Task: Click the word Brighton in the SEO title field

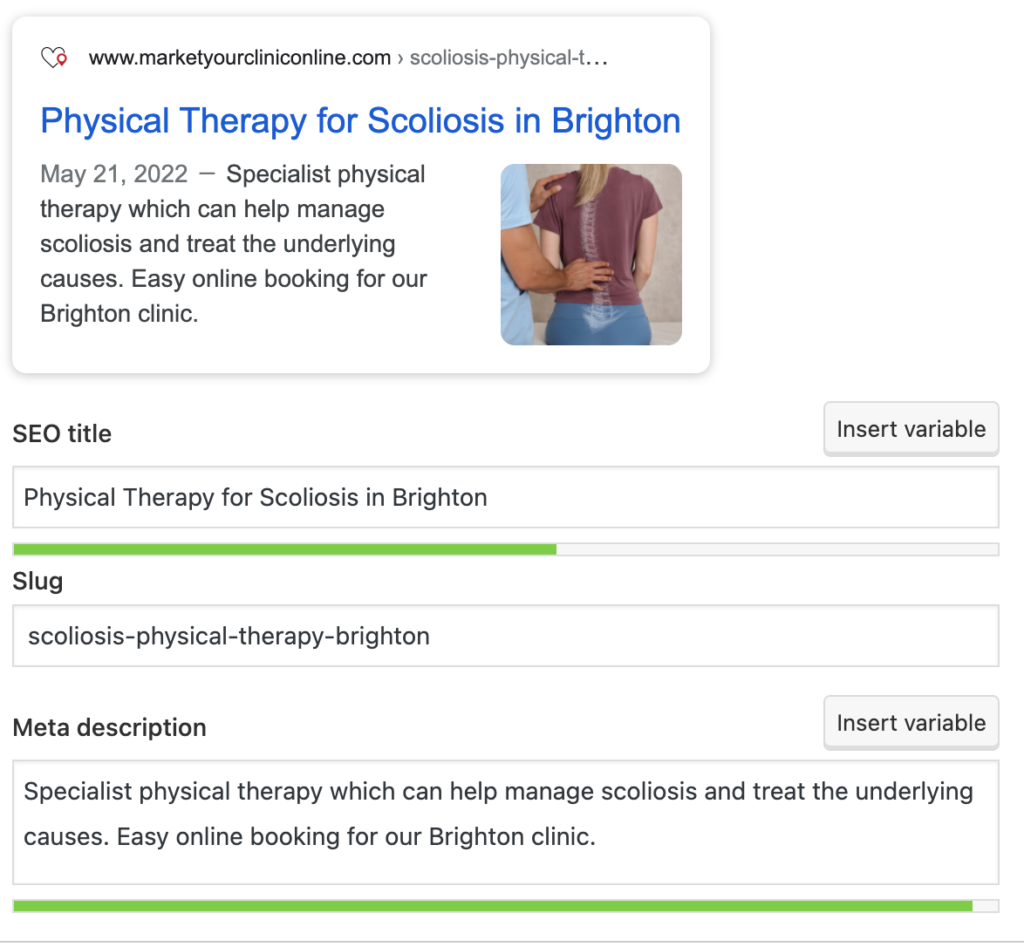Action: (440, 498)
